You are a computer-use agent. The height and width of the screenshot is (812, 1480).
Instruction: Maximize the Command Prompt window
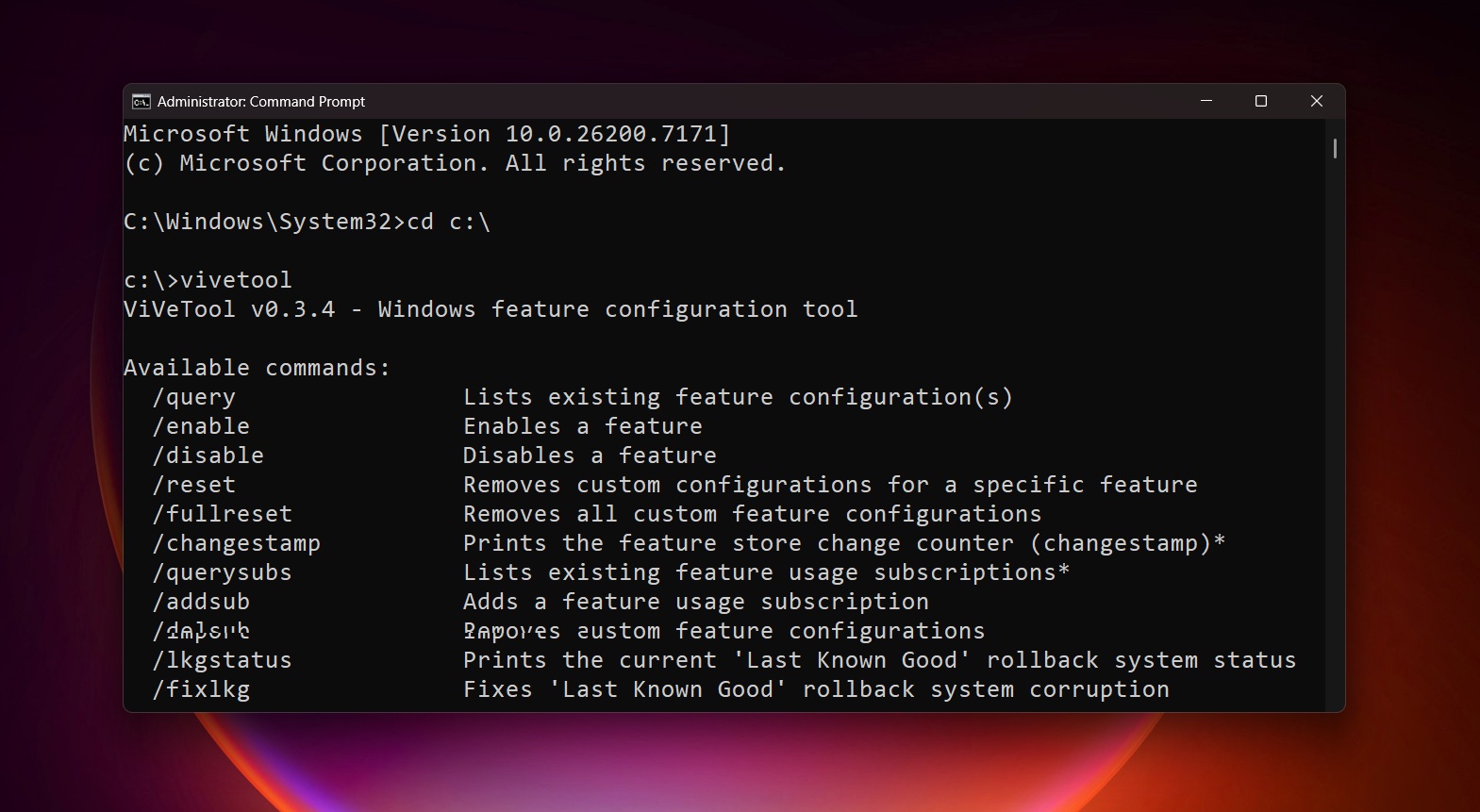(1260, 101)
